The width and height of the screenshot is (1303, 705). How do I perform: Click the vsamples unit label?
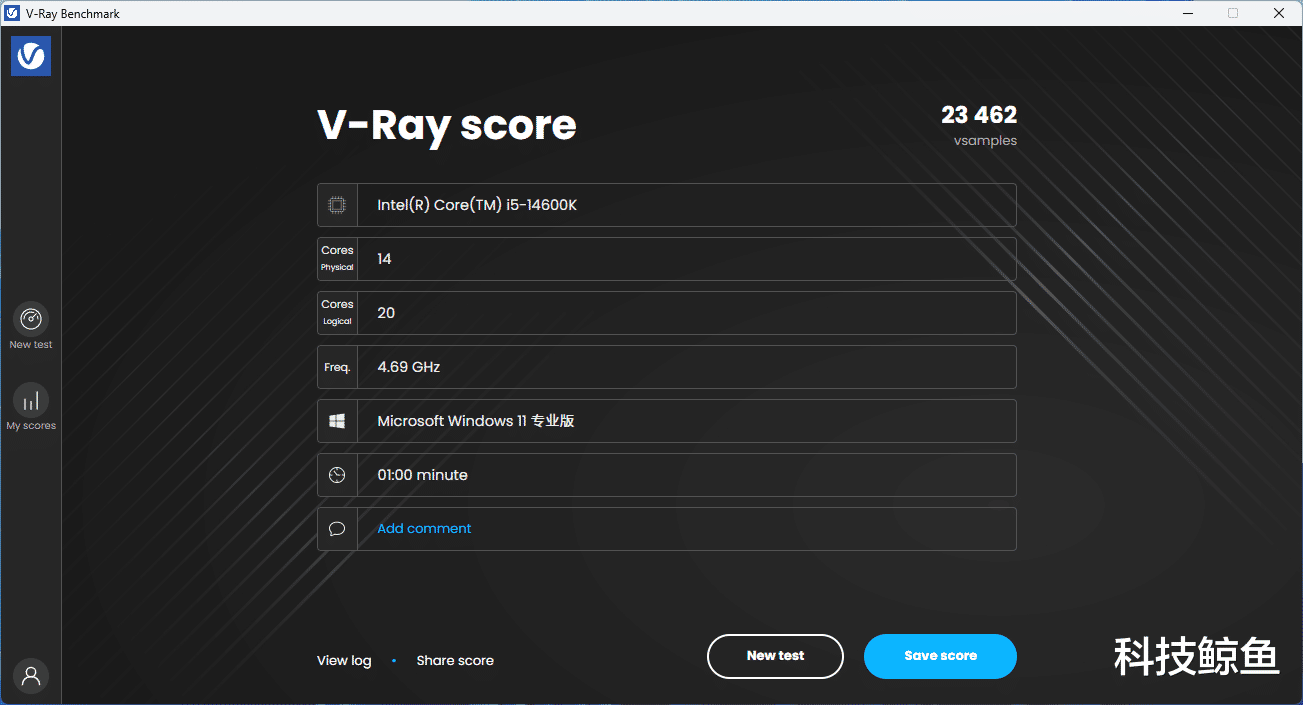pyautogui.click(x=985, y=141)
